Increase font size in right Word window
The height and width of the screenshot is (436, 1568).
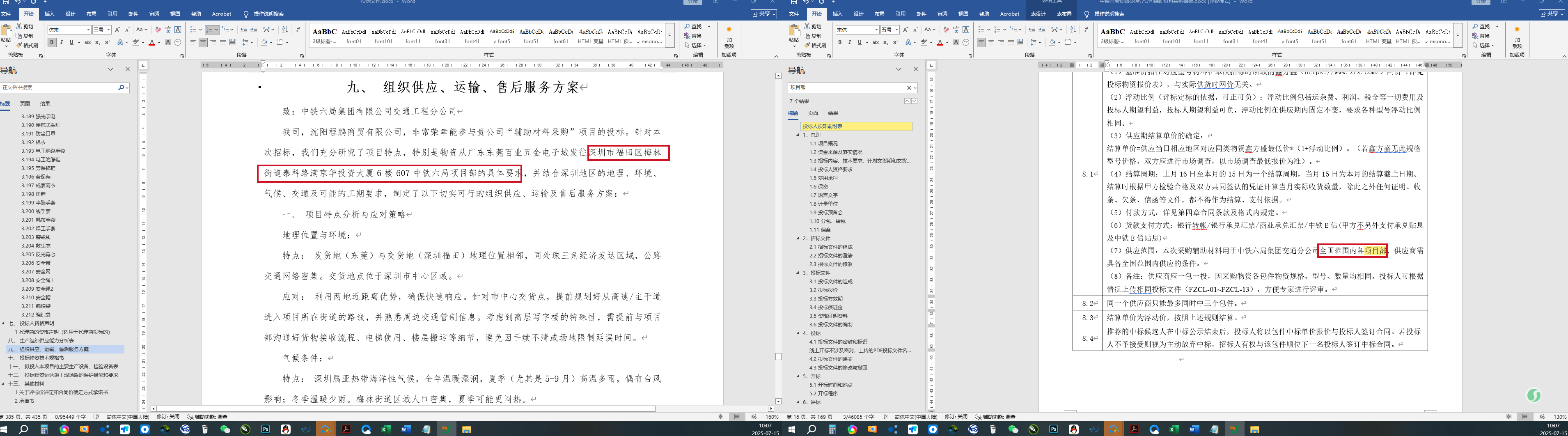tap(906, 30)
